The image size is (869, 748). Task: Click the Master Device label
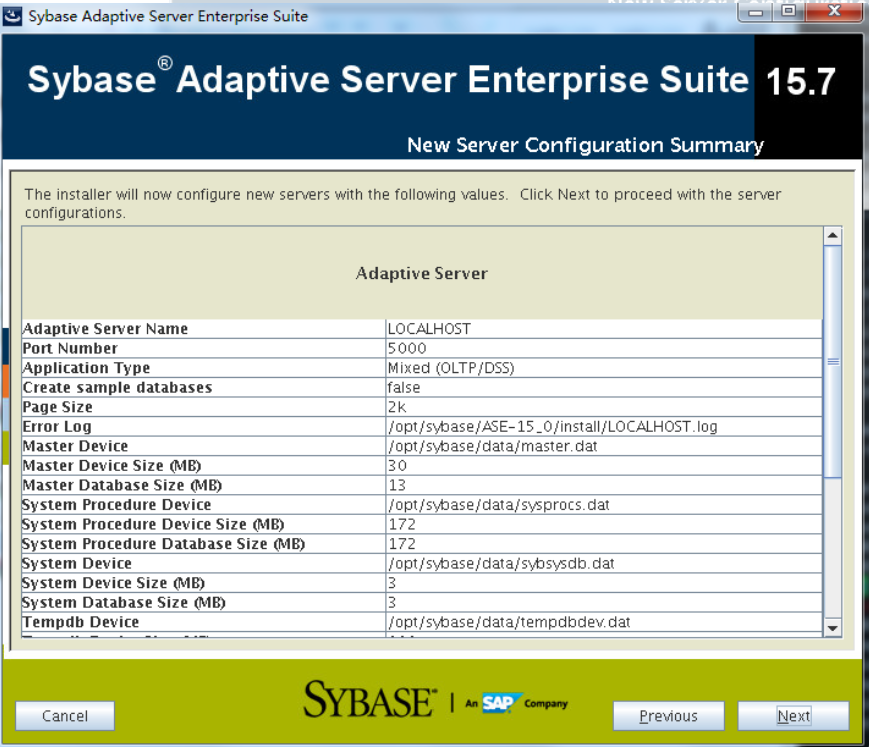(75, 446)
